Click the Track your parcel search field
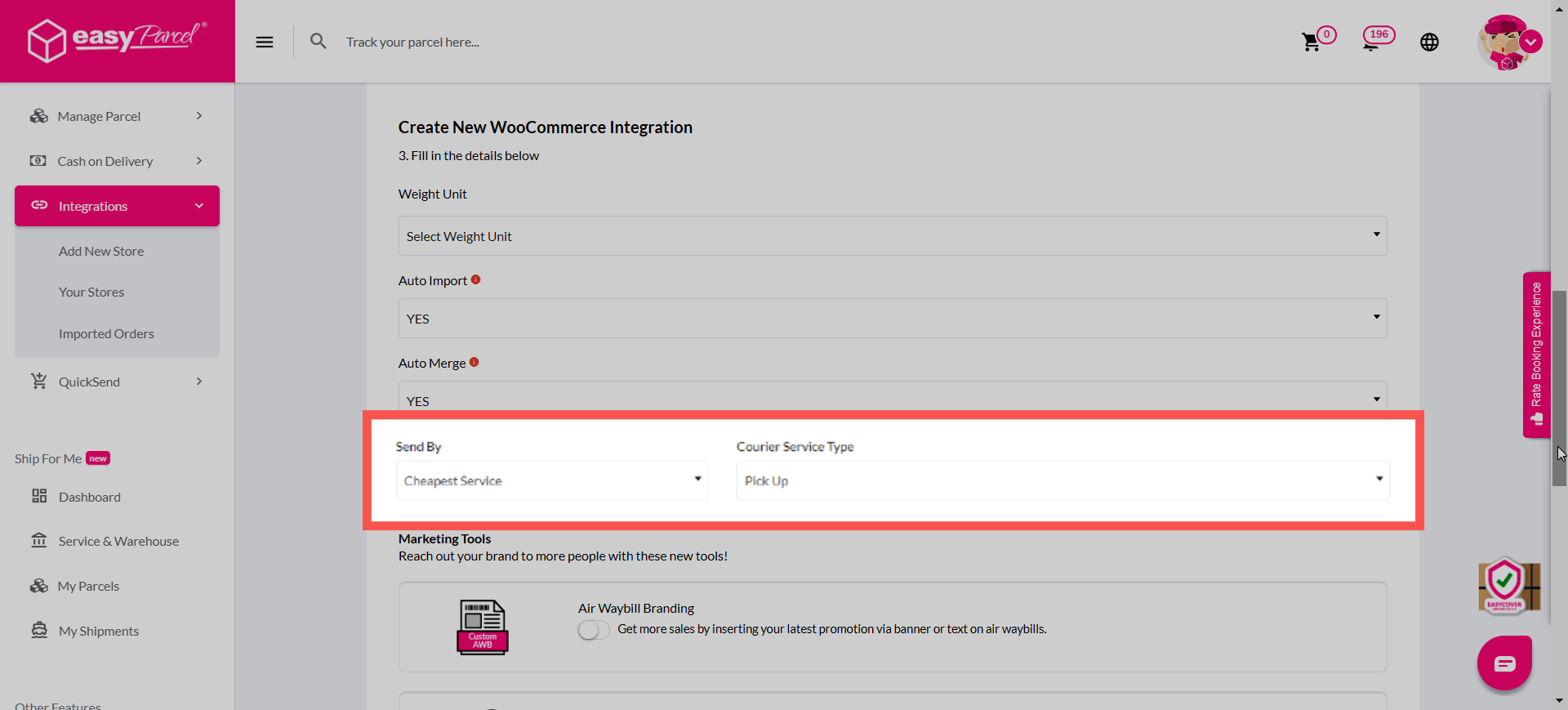Screen dimensions: 1568x710 (413, 42)
